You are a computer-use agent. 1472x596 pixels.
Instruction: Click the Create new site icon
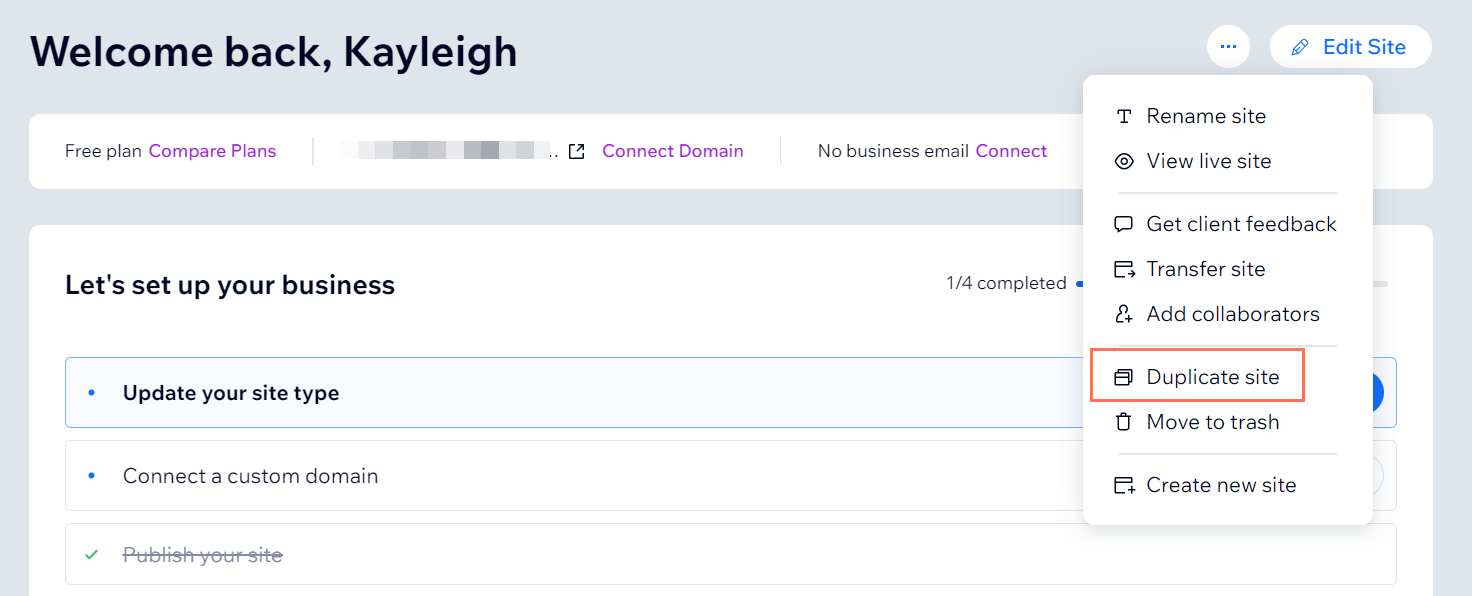click(1124, 485)
